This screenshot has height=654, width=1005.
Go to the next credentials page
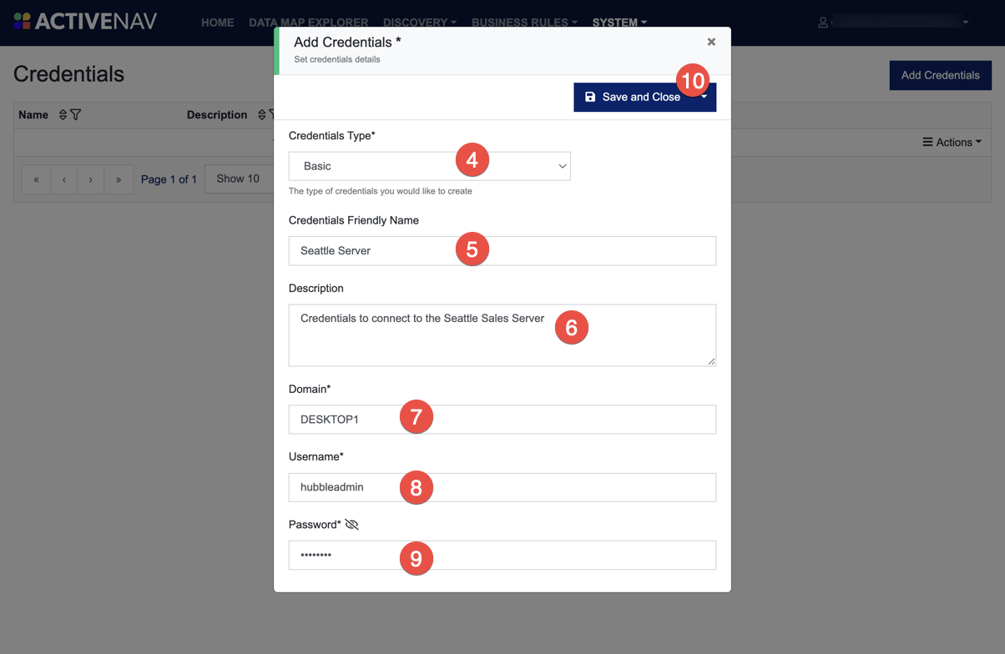(x=91, y=178)
